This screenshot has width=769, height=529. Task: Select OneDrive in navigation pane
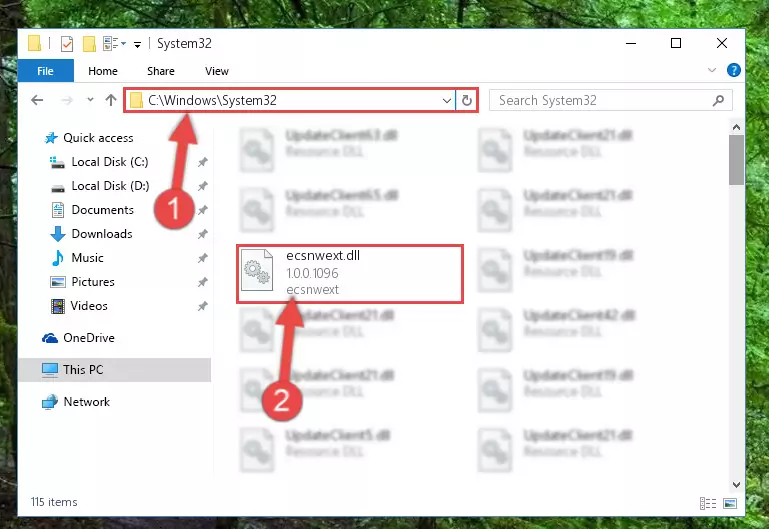tap(89, 338)
